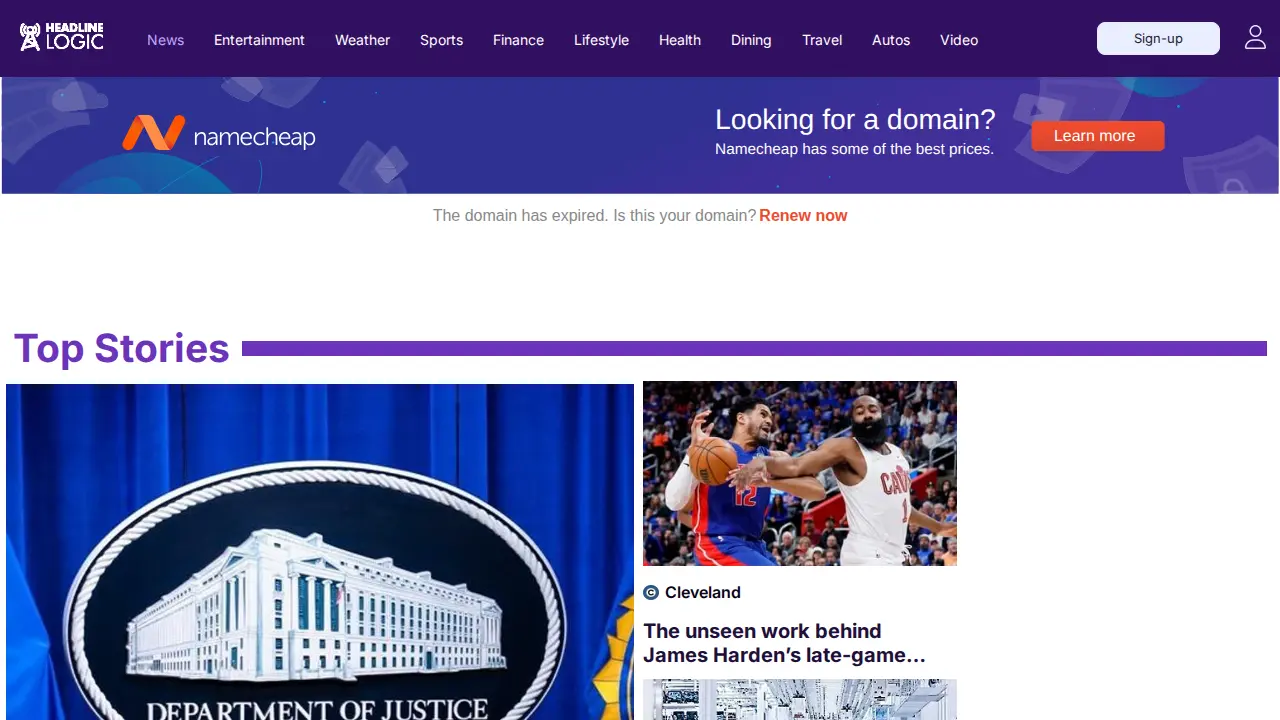The image size is (1280, 720).
Task: Click the Headline Logic logo
Action: (x=62, y=38)
